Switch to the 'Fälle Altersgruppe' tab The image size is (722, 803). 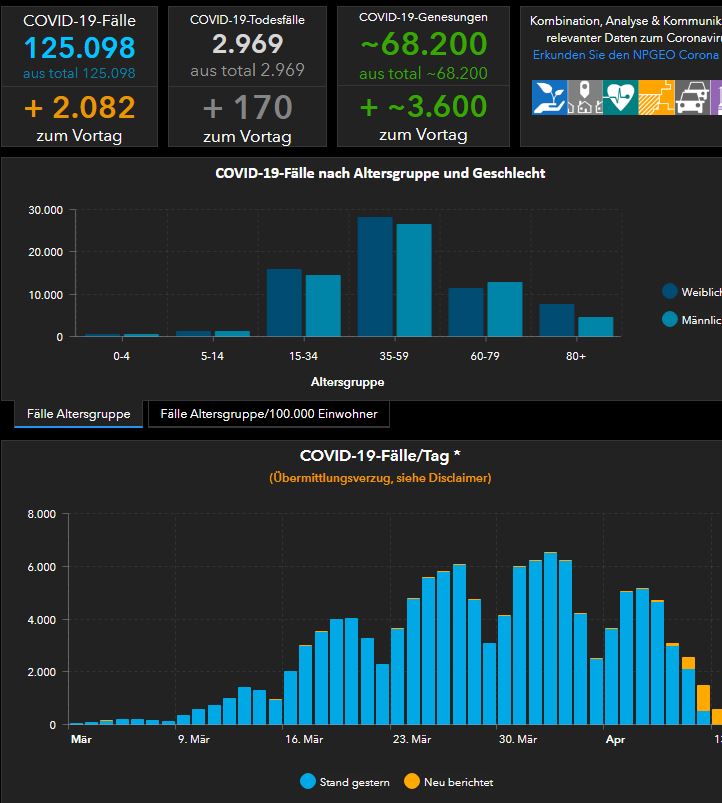78,414
